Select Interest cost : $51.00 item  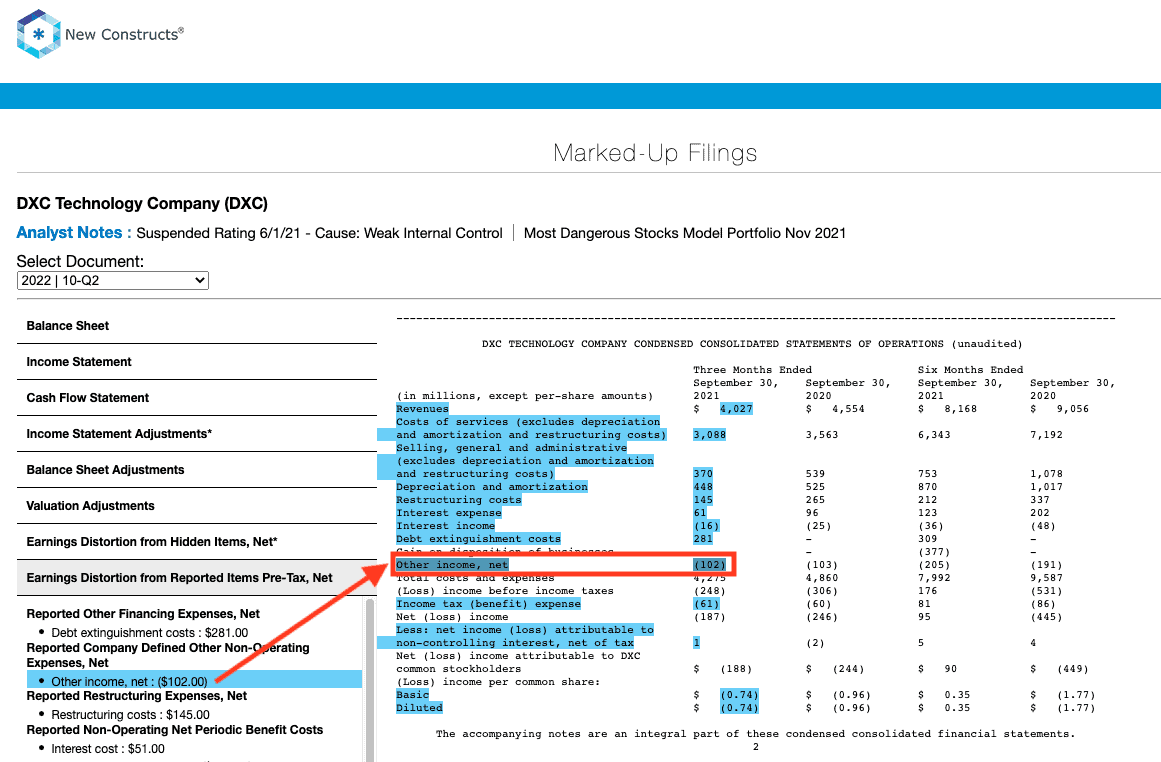[x=108, y=749]
